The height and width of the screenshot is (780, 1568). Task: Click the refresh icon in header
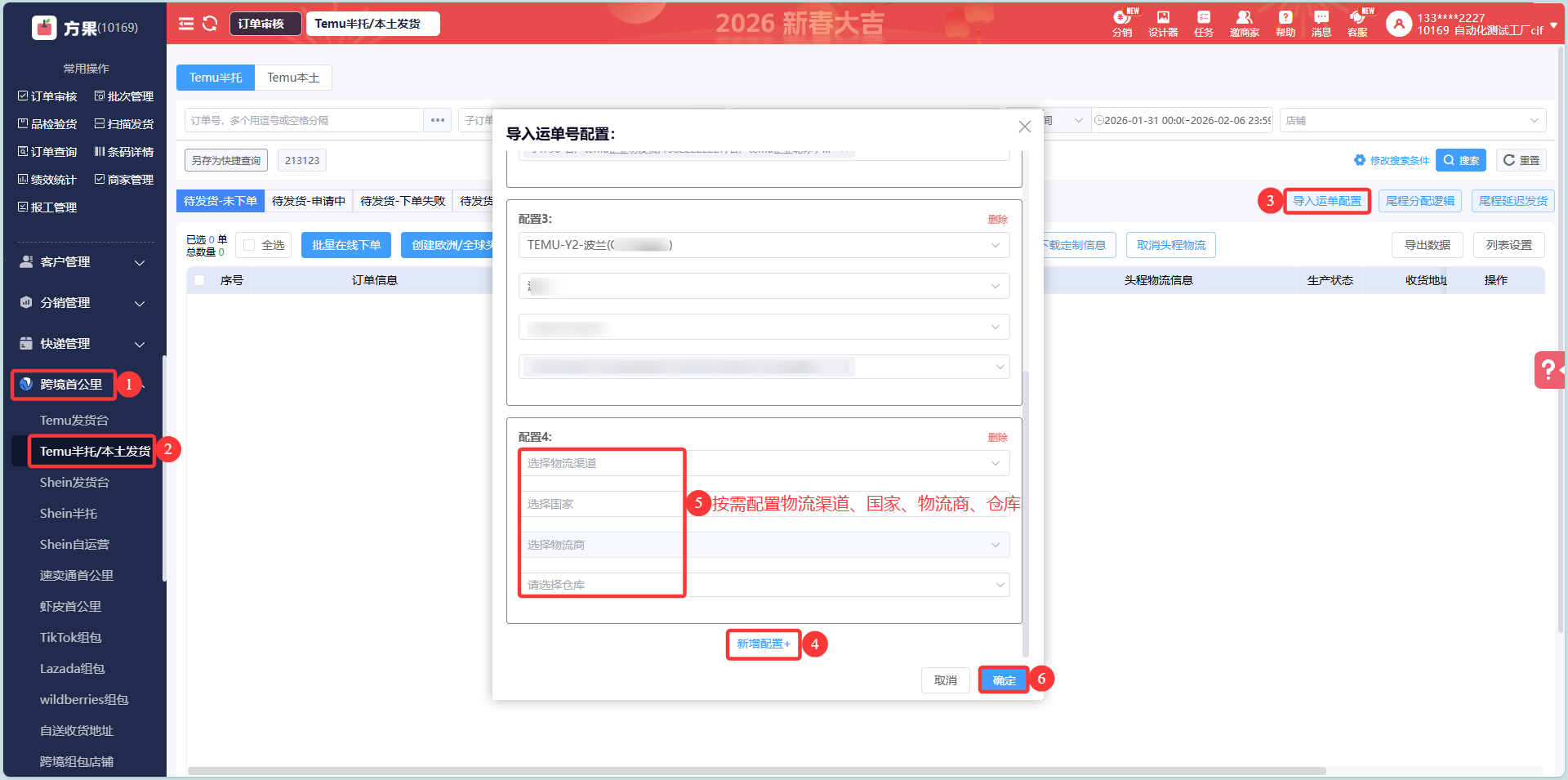click(210, 24)
